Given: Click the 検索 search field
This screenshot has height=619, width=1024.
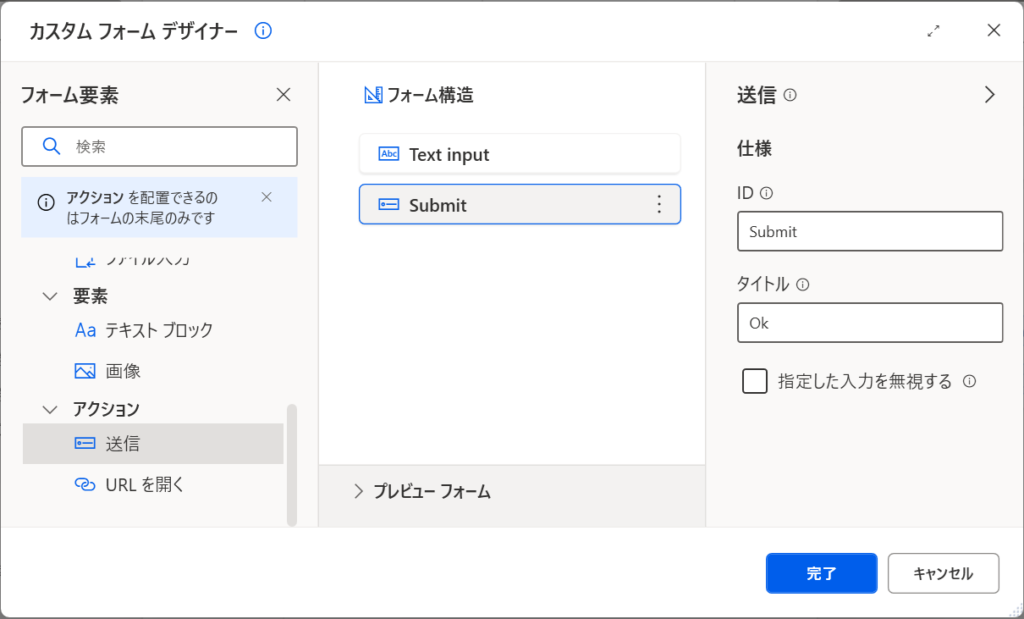Looking at the screenshot, I should coord(159,146).
